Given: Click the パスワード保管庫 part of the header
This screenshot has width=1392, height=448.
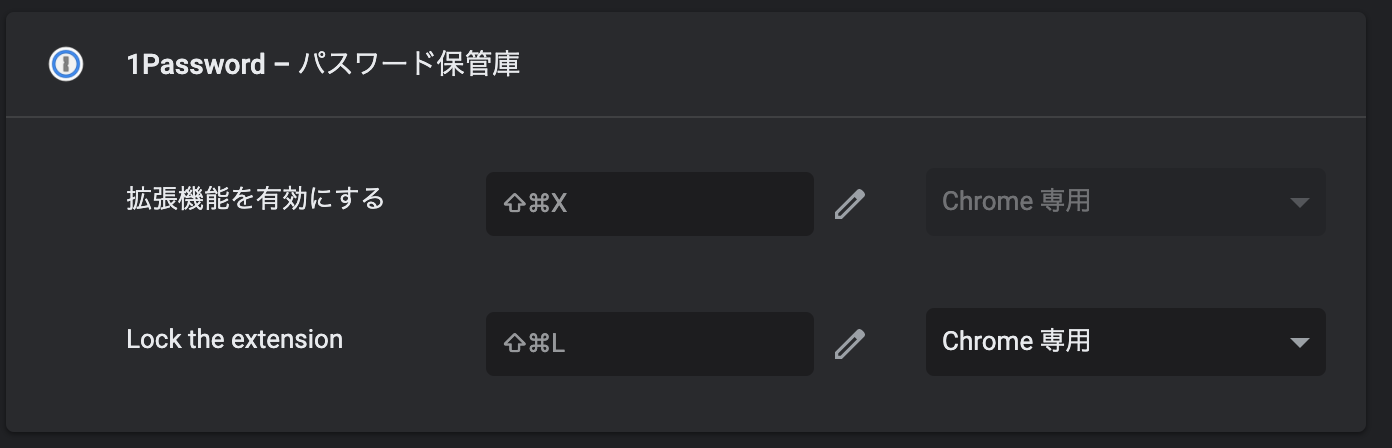Looking at the screenshot, I should pos(409,65).
